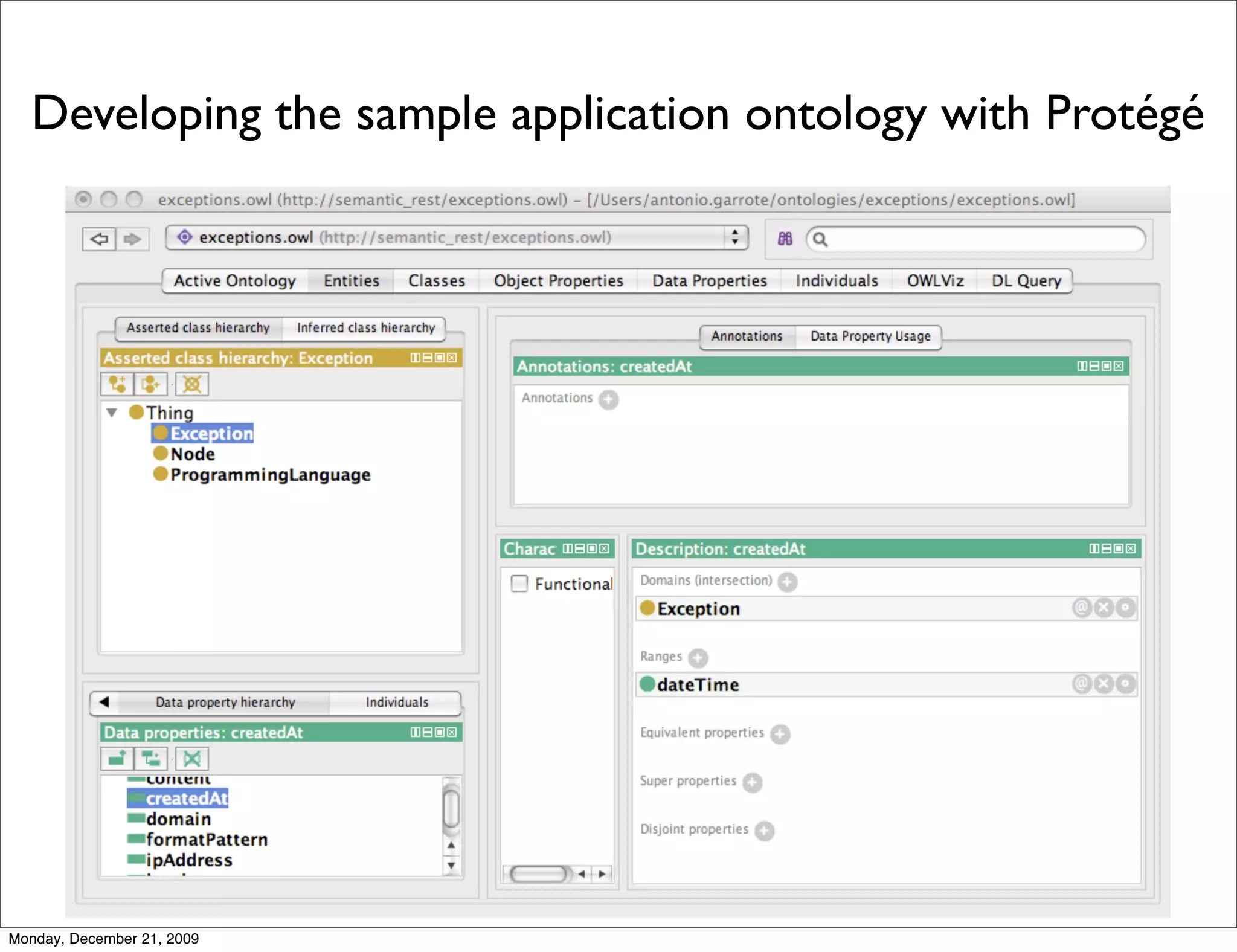Select the lower Individuals tab
Screen dimensions: 1237x952
point(397,703)
